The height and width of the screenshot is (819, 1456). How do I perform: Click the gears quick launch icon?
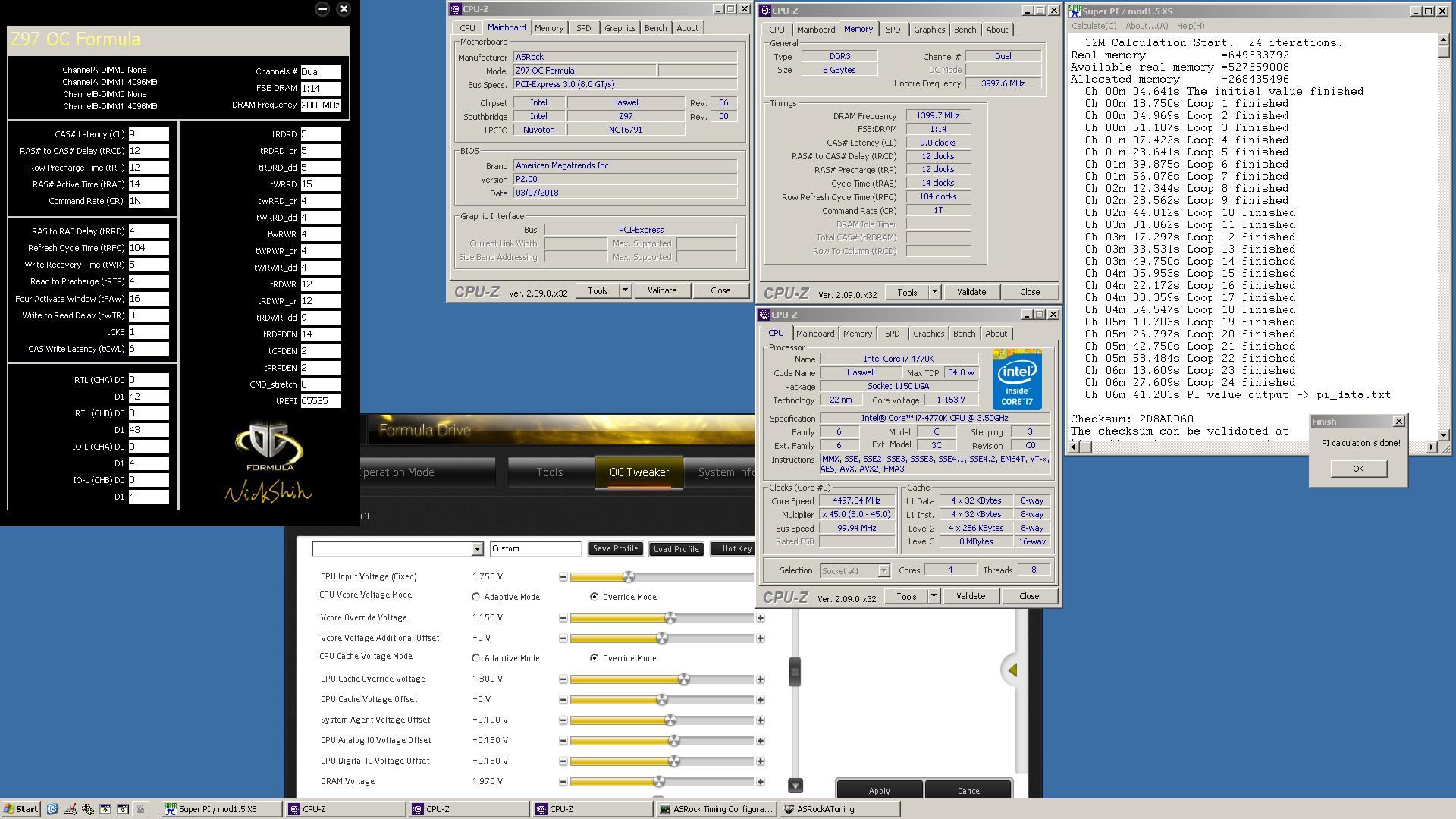coord(88,809)
